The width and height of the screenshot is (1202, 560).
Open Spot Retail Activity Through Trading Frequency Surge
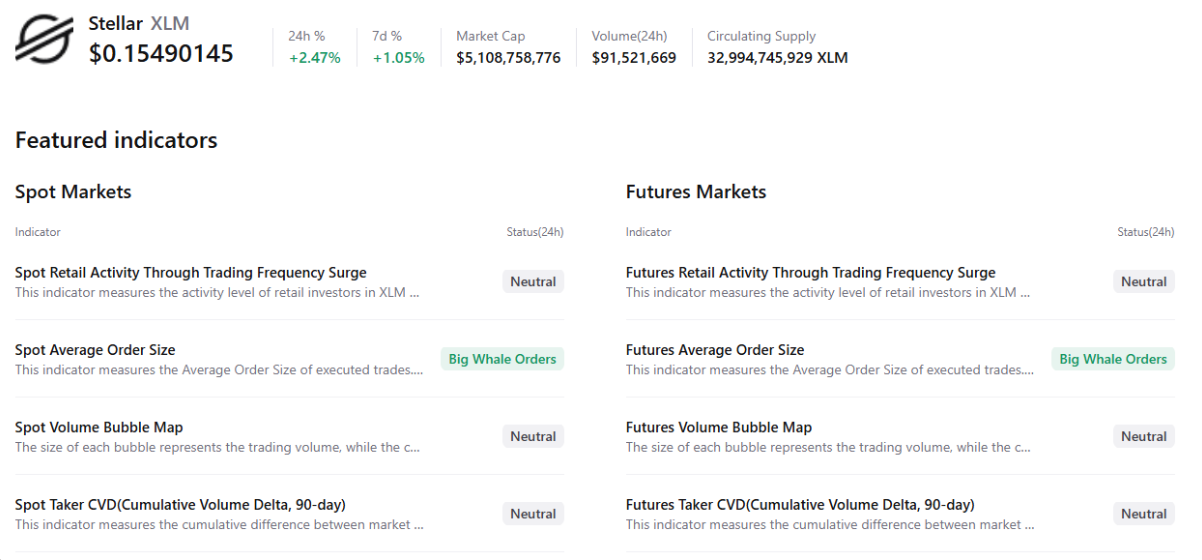(191, 273)
